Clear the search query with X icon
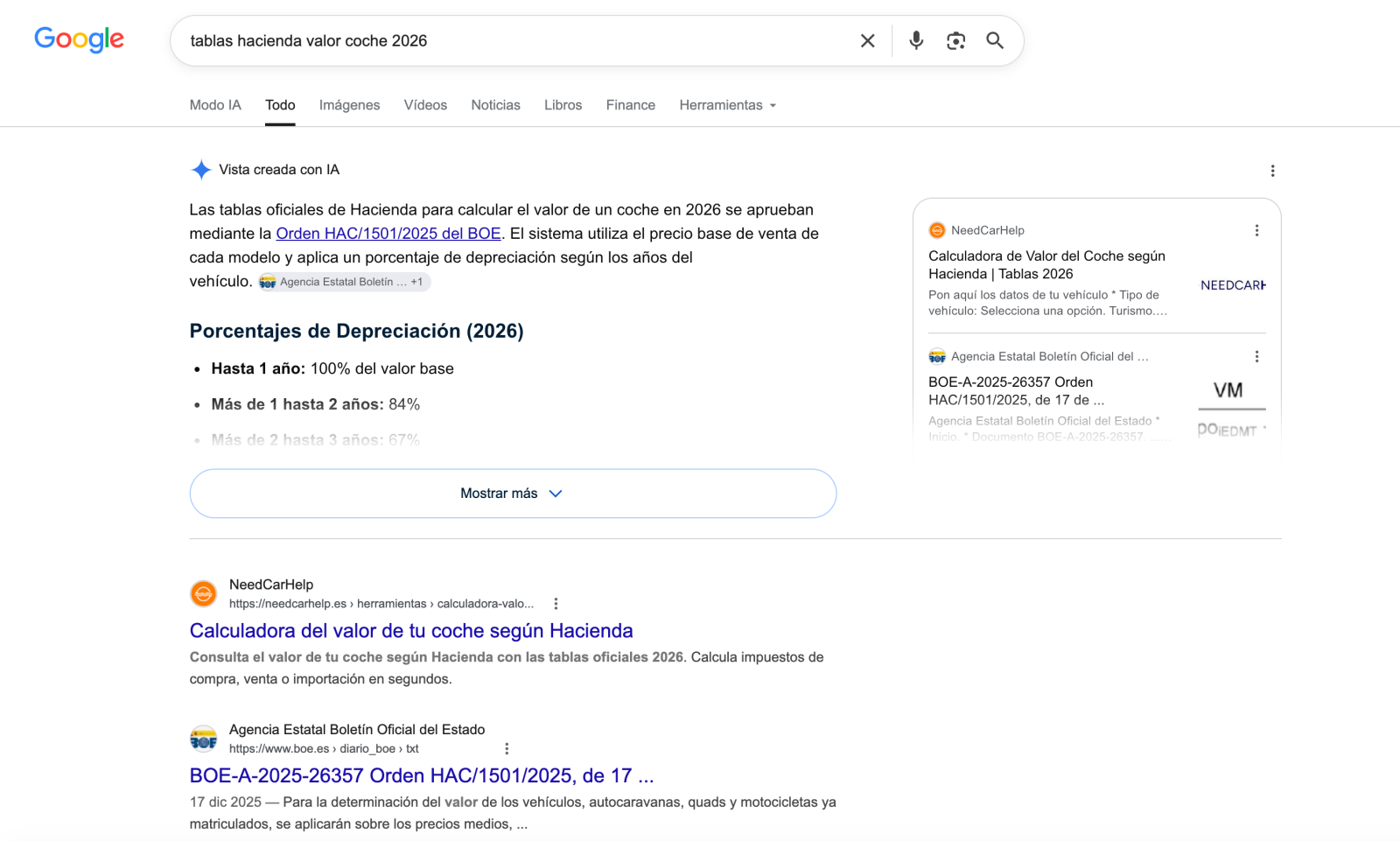This screenshot has width=1400, height=841. coord(867,40)
